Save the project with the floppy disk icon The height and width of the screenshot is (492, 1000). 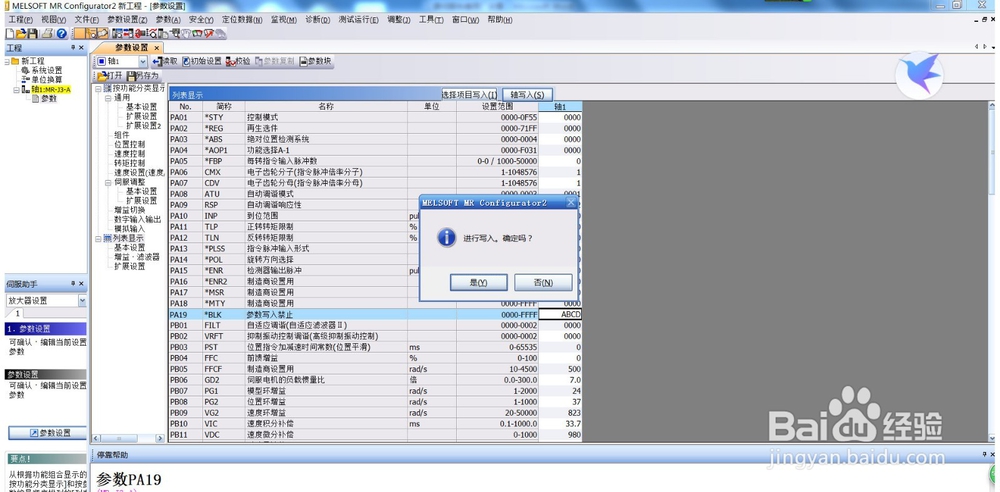(x=33, y=33)
